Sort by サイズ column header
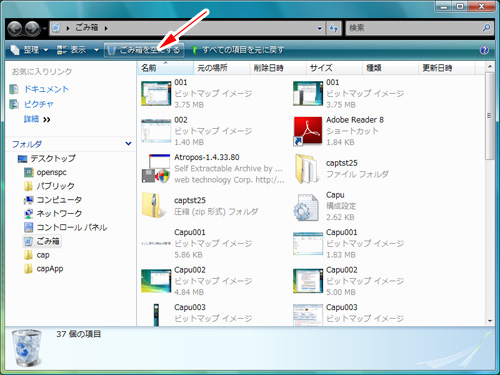The height and width of the screenshot is (375, 500). [334, 68]
